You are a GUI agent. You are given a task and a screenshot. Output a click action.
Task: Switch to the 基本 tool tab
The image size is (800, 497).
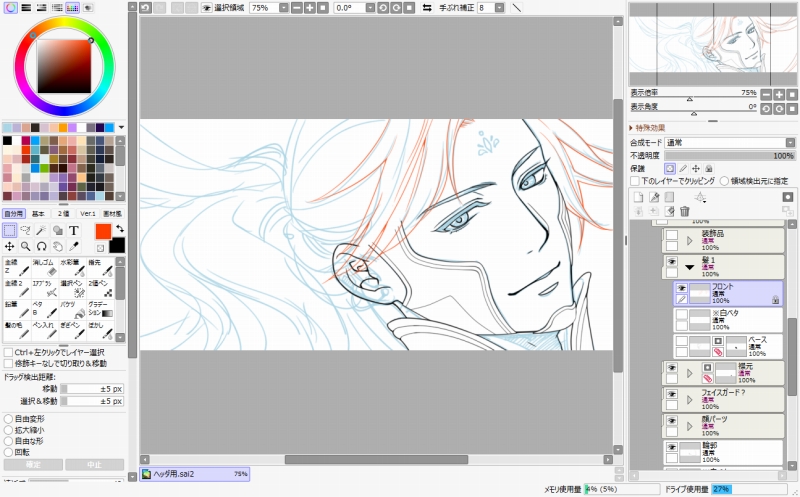coord(38,214)
